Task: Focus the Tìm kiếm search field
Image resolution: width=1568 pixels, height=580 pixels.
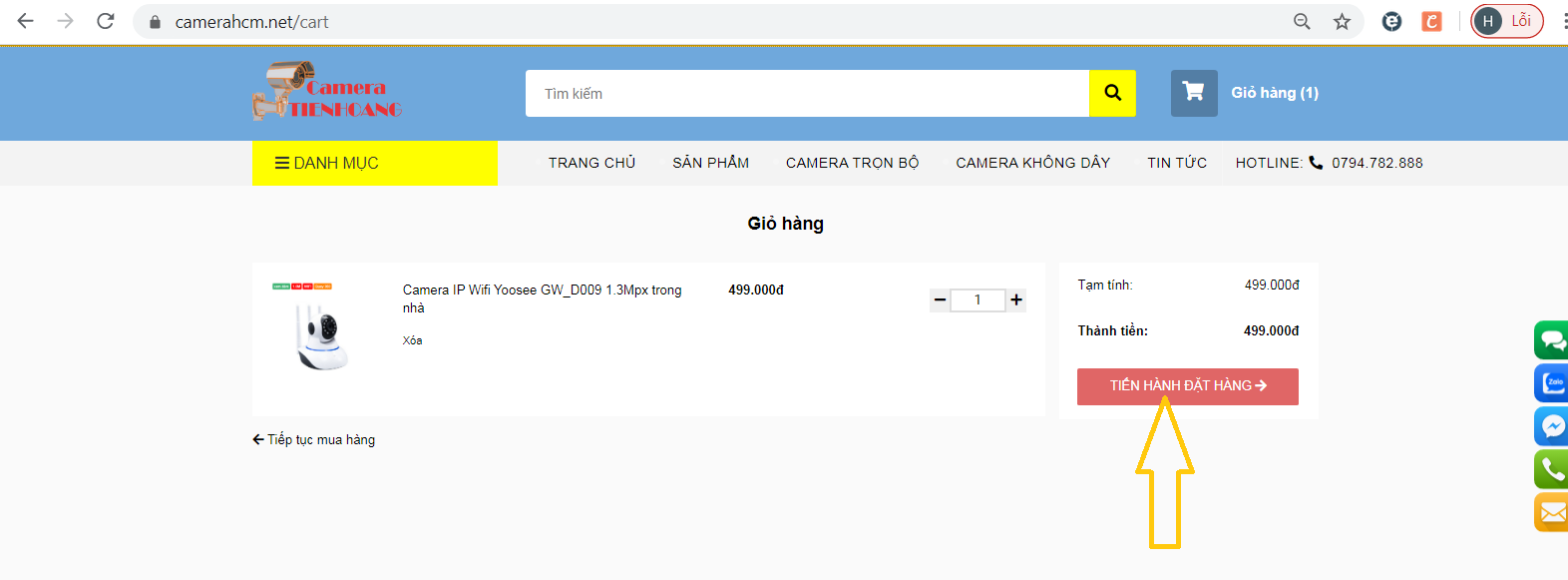Action: [806, 93]
